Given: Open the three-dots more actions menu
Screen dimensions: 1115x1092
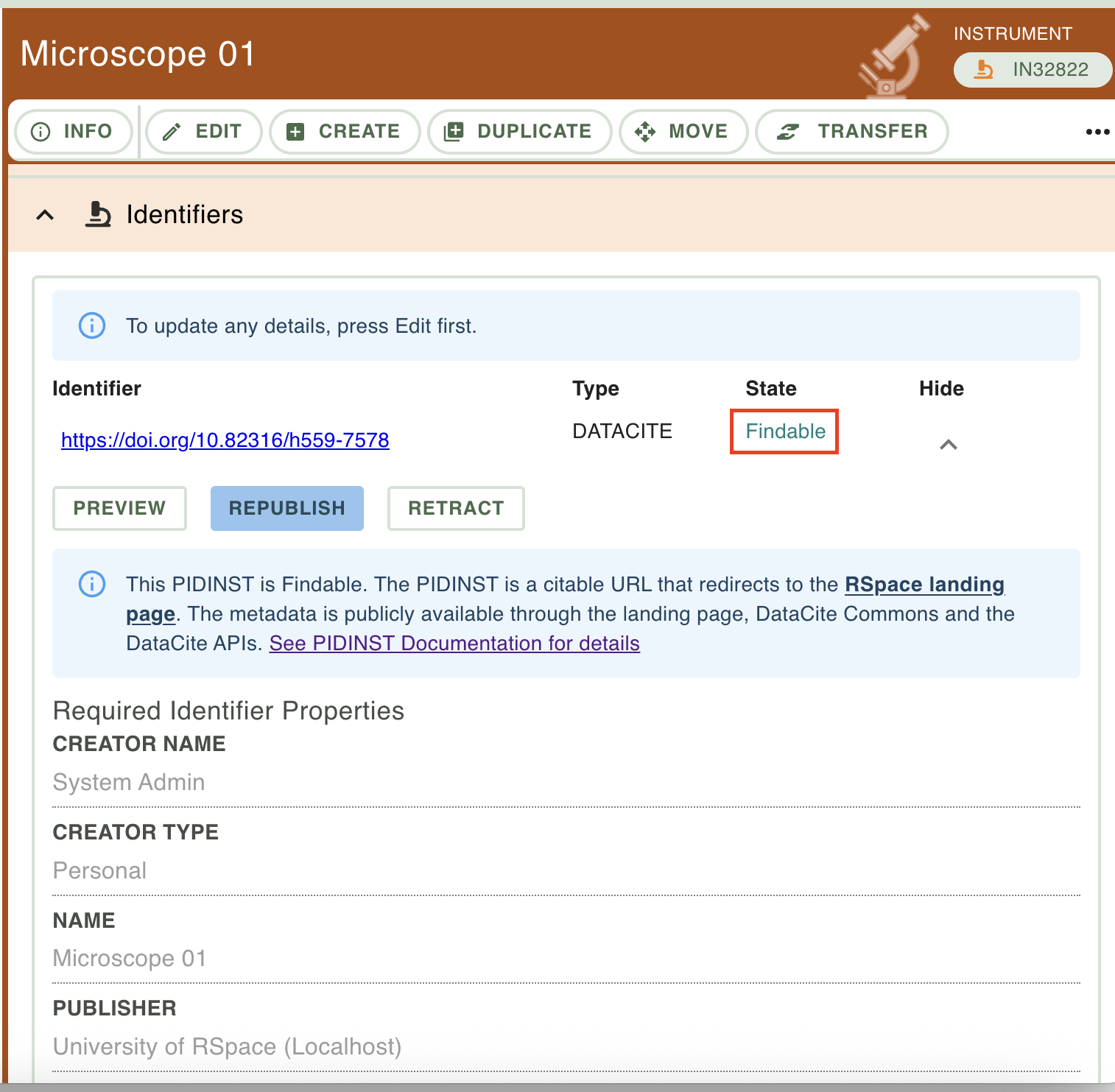Looking at the screenshot, I should [1097, 132].
